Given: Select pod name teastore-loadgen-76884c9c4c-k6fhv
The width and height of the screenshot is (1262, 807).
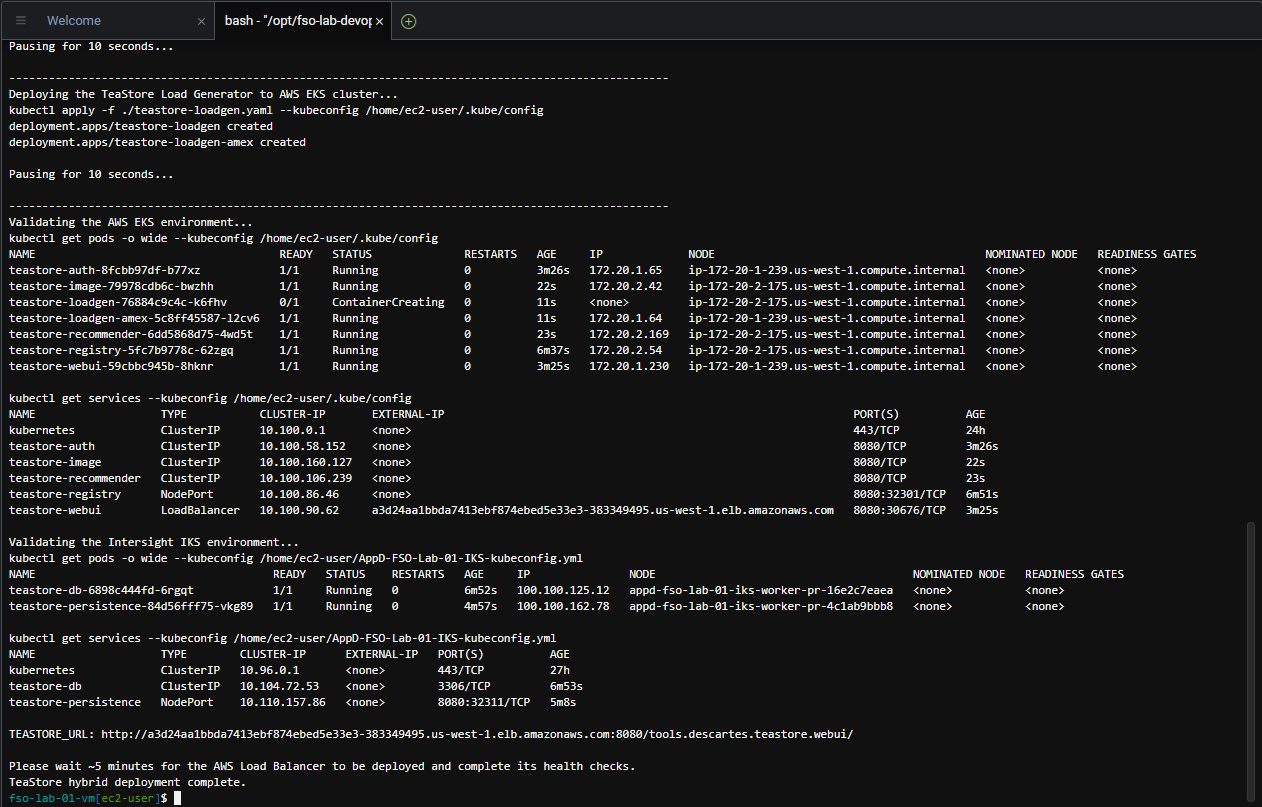Looking at the screenshot, I should (118, 302).
